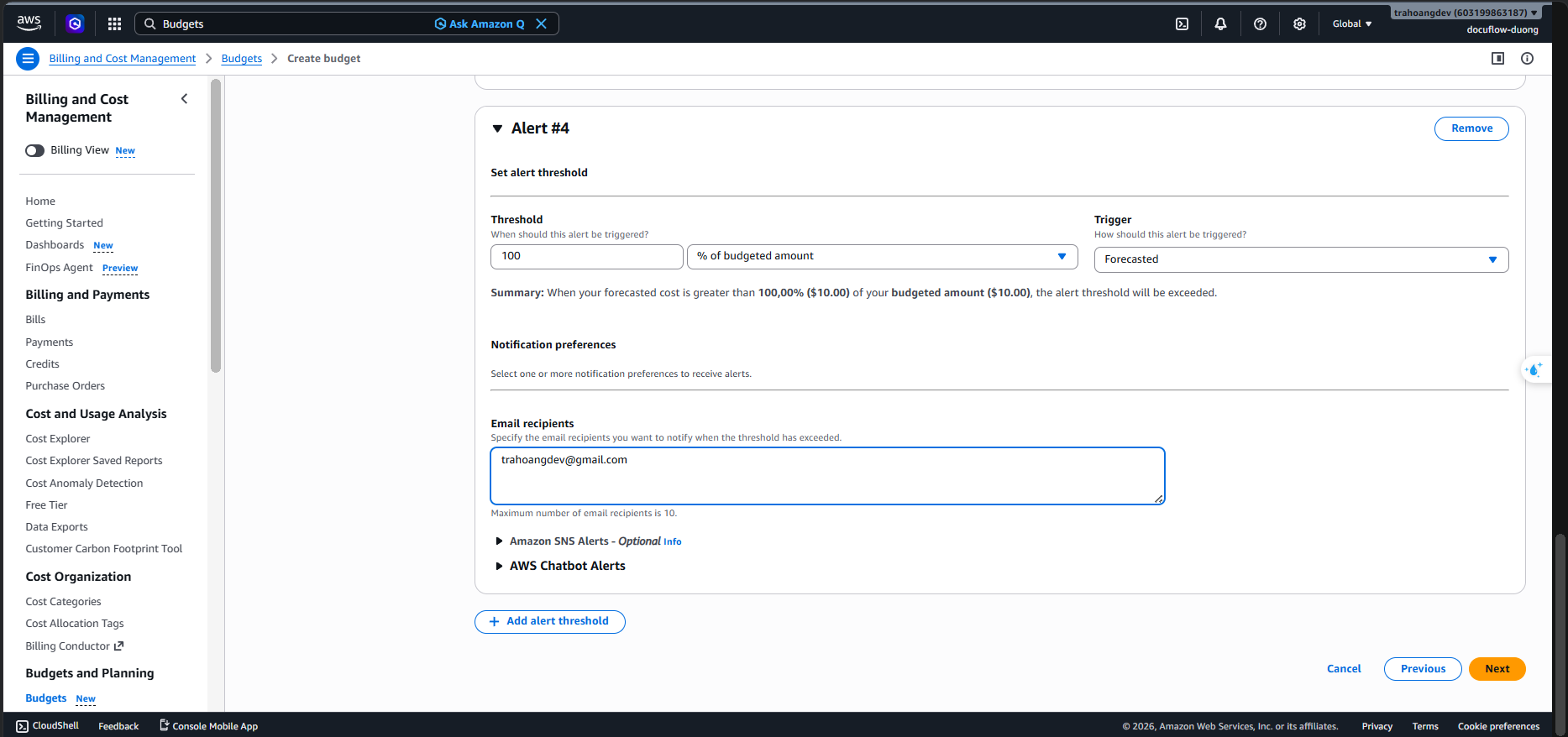Viewport: 1568px width, 737px height.
Task: Open Cost Allocation Tags
Action: (75, 624)
